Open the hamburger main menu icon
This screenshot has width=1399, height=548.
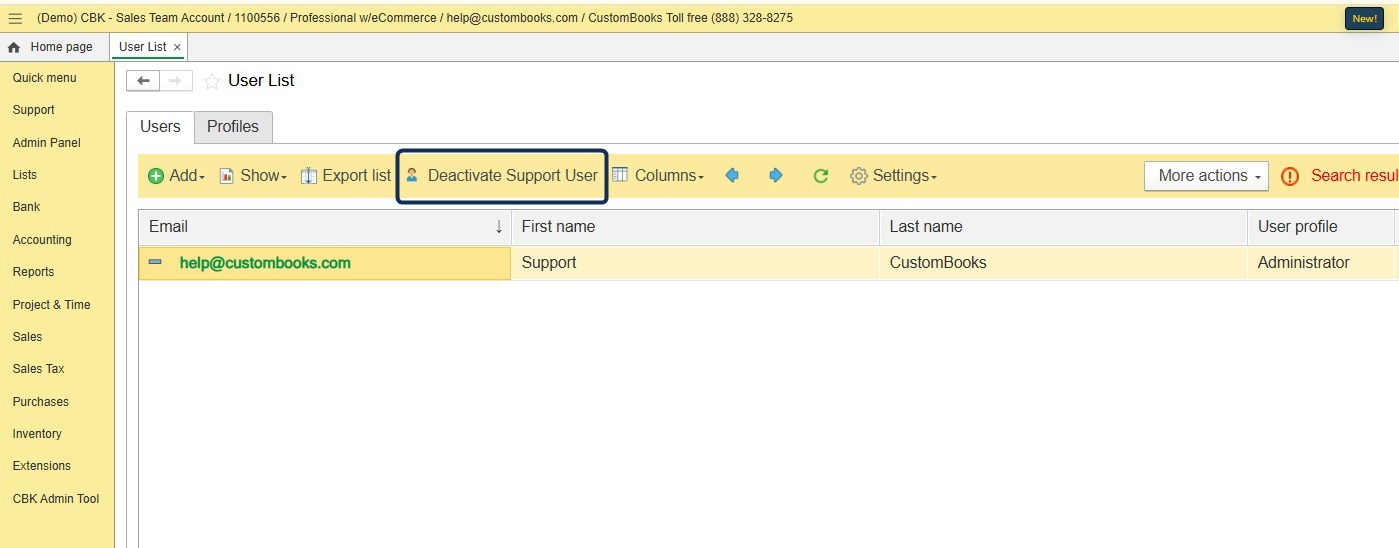(x=15, y=18)
